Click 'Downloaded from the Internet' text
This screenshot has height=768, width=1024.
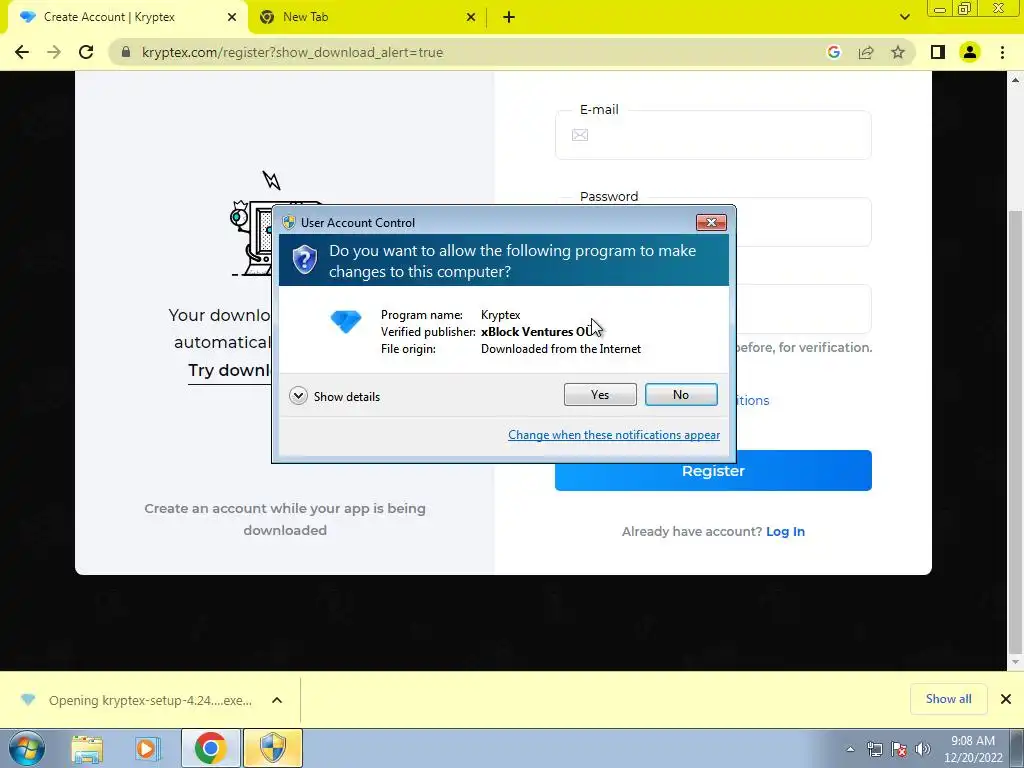click(561, 349)
